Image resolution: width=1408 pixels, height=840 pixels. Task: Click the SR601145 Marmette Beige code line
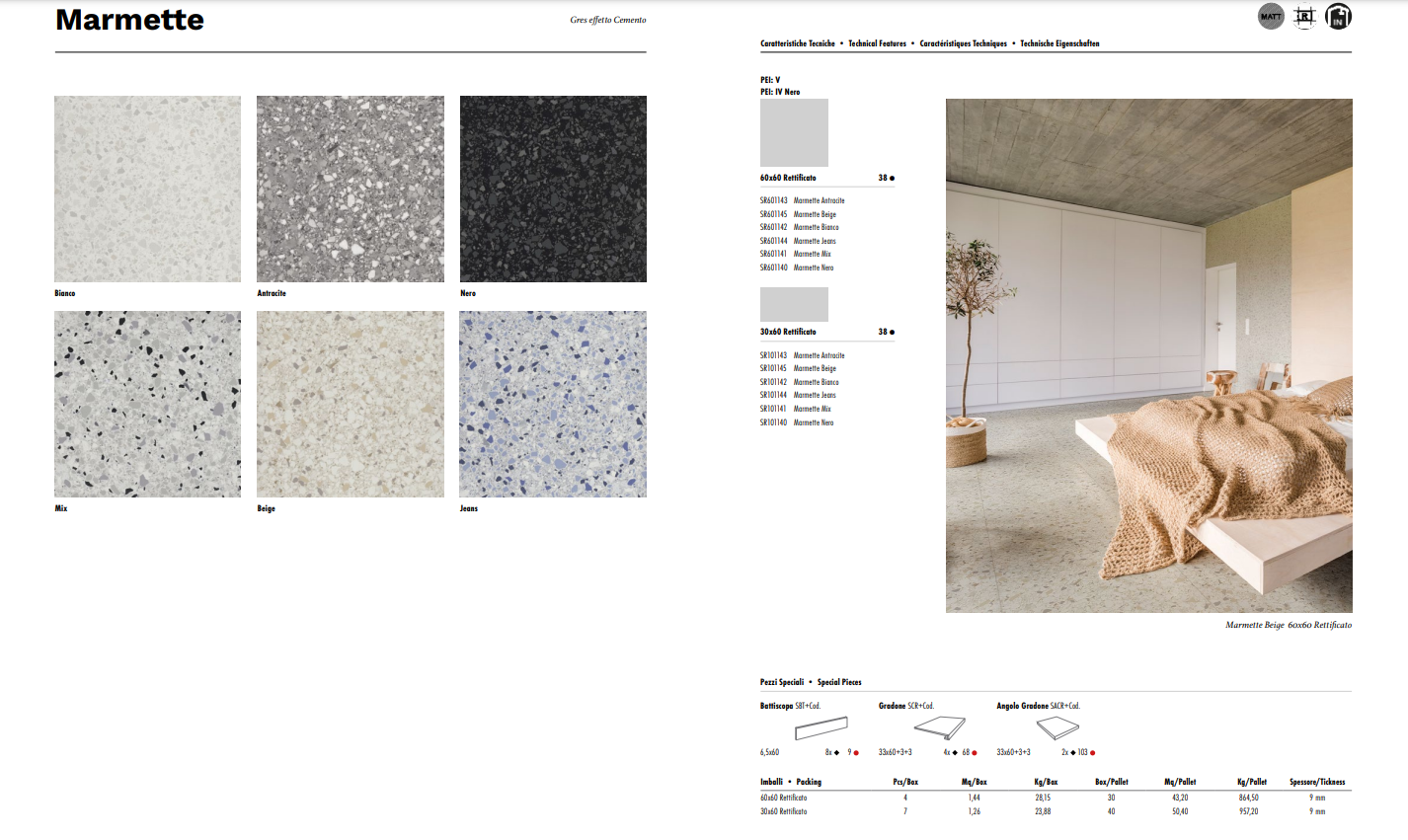(x=798, y=214)
